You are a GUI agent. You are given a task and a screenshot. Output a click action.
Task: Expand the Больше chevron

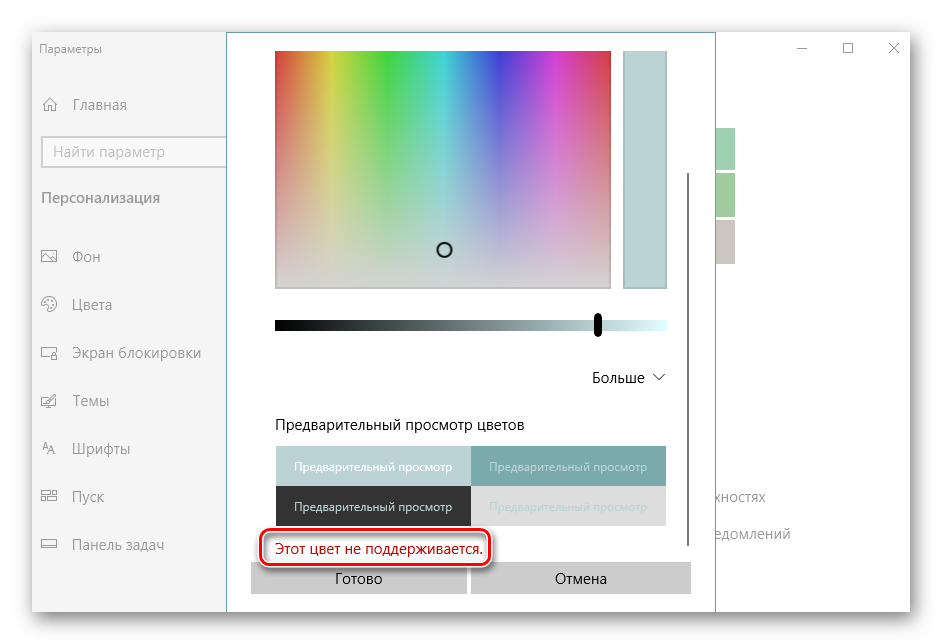658,378
